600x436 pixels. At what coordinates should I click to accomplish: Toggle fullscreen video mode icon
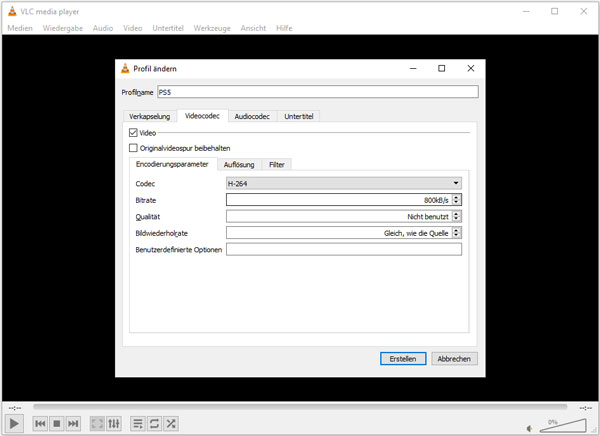pos(97,424)
